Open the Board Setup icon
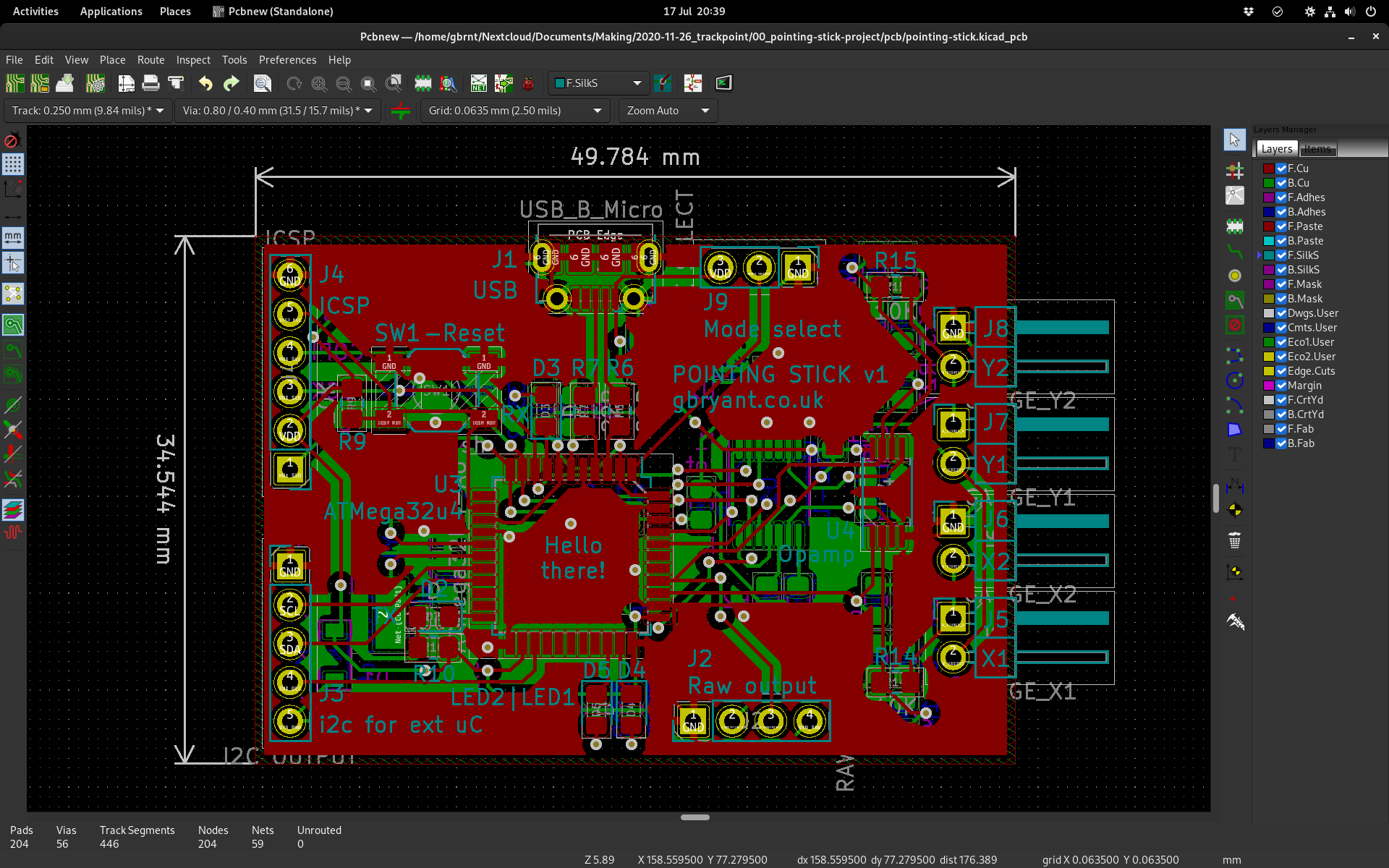The width and height of the screenshot is (1389, 868). [95, 83]
